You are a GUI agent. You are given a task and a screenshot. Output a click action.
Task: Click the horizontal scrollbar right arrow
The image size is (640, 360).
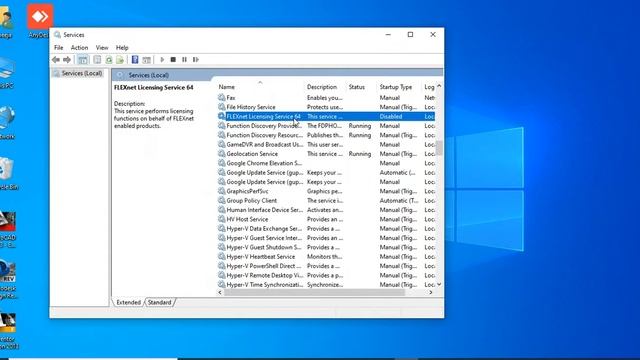coord(431,292)
